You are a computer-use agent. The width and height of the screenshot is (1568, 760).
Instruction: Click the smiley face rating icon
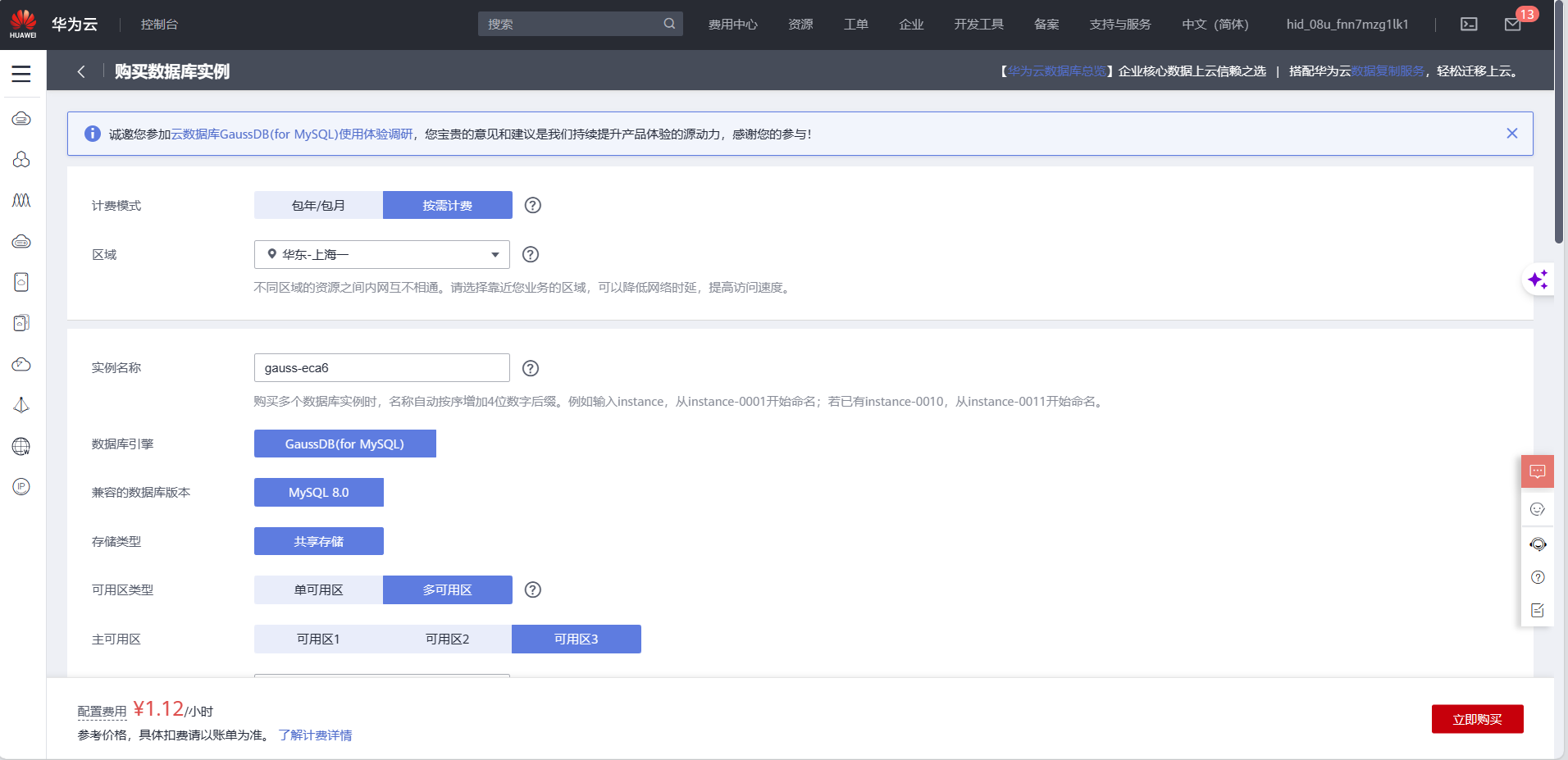point(1538,509)
